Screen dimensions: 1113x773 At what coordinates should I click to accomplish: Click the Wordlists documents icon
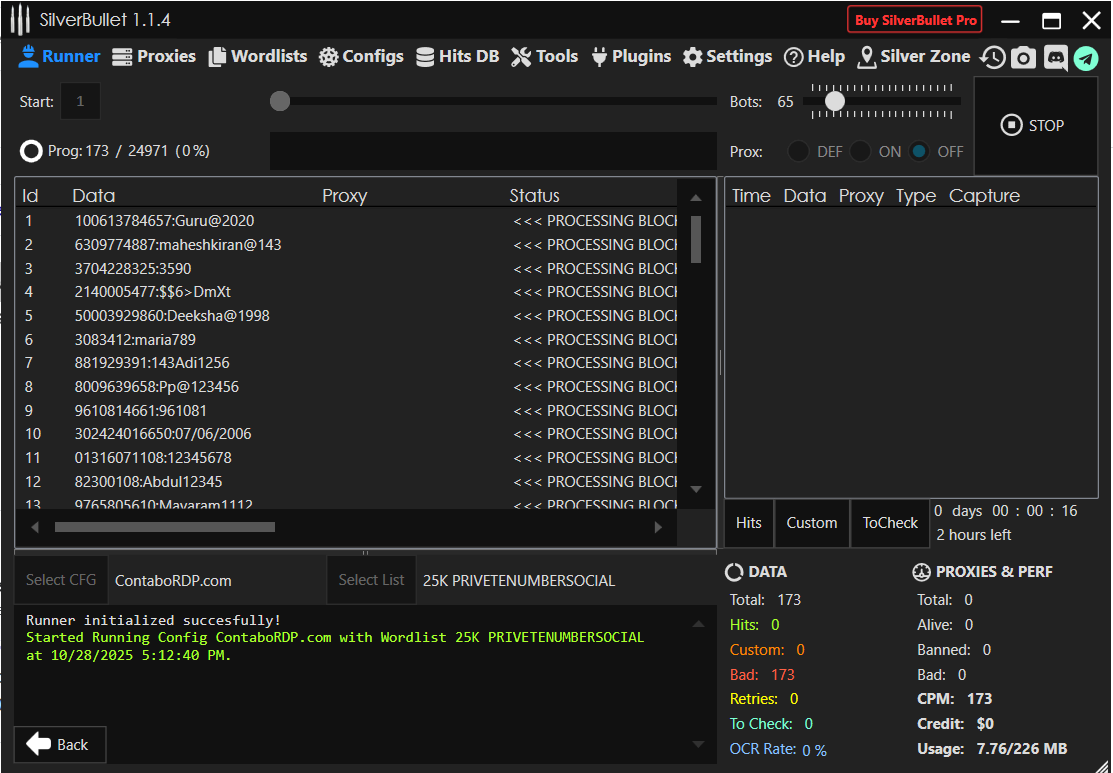216,57
